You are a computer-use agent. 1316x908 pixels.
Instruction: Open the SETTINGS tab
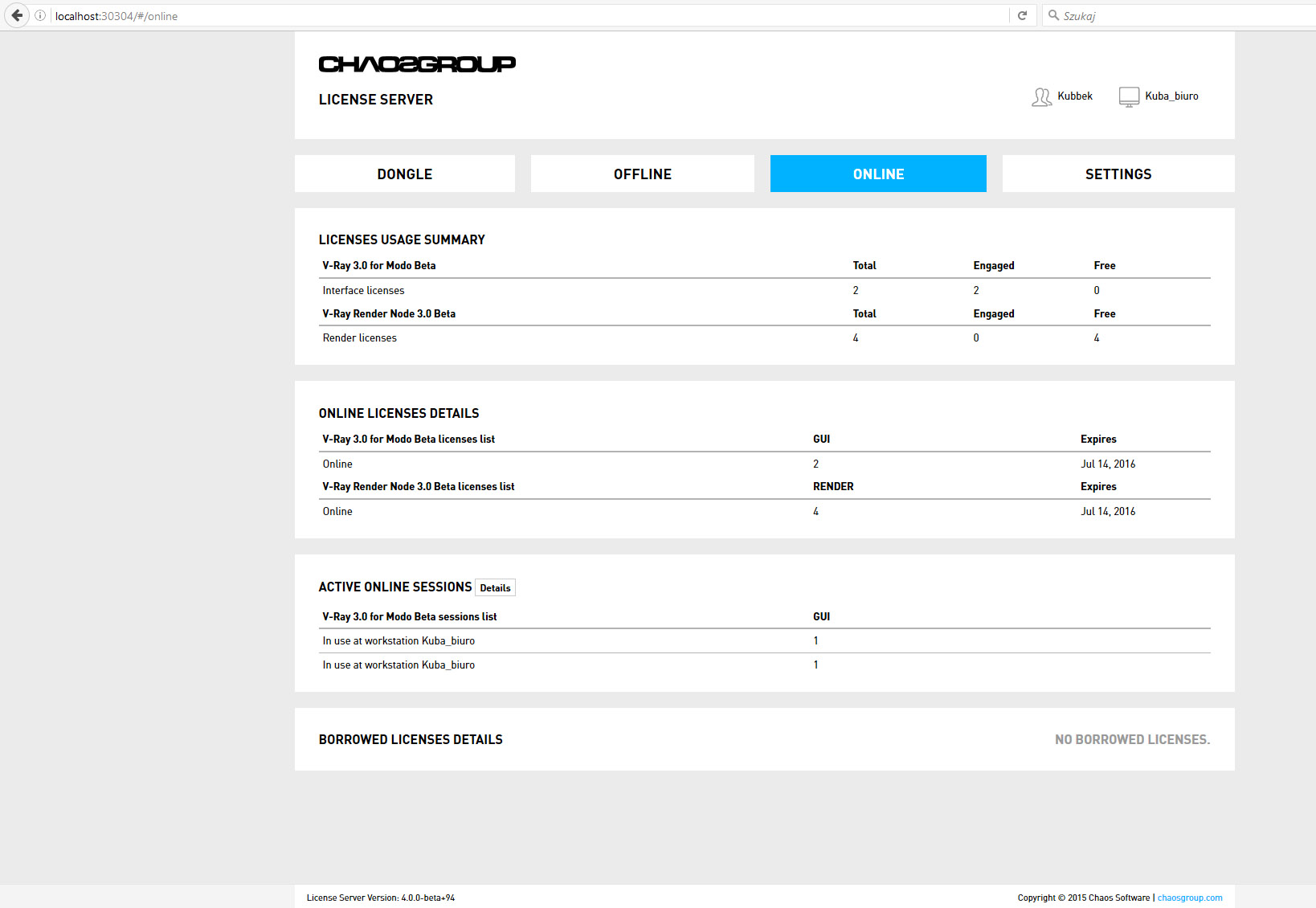point(1118,174)
